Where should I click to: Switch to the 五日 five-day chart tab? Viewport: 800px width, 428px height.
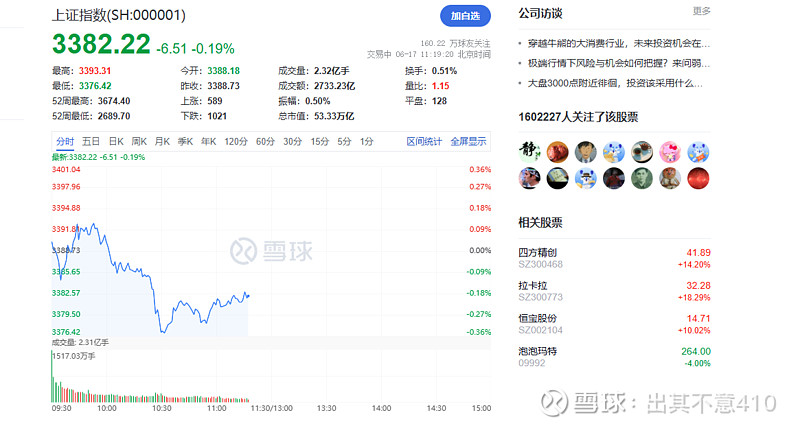click(91, 141)
